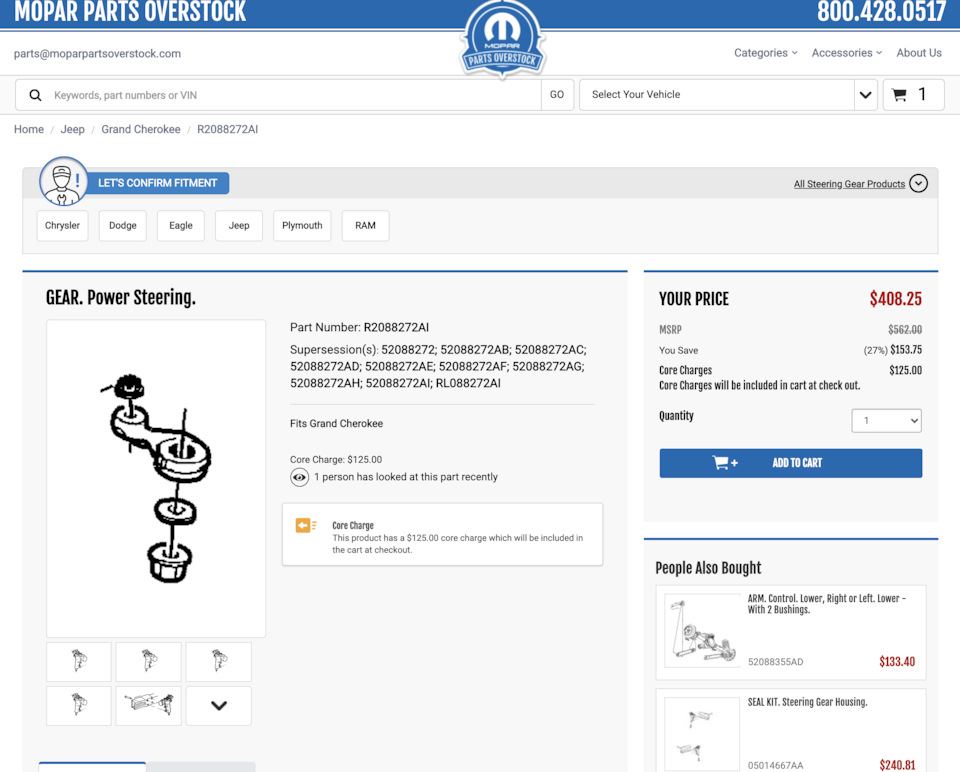Open the Select Your Vehicle dropdown
The width and height of the screenshot is (960, 772).
(729, 95)
